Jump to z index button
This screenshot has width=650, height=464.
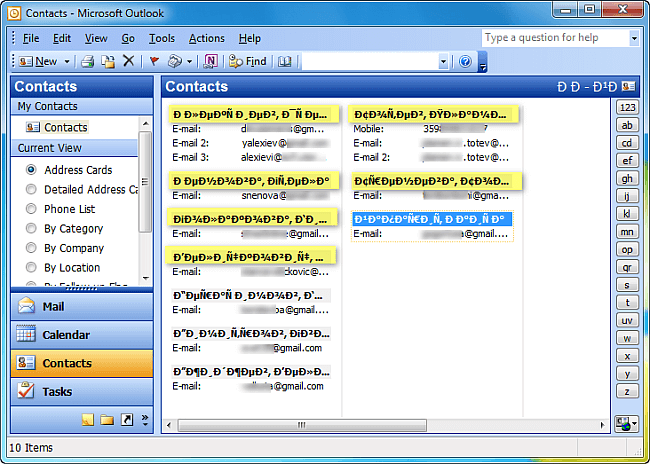(627, 391)
